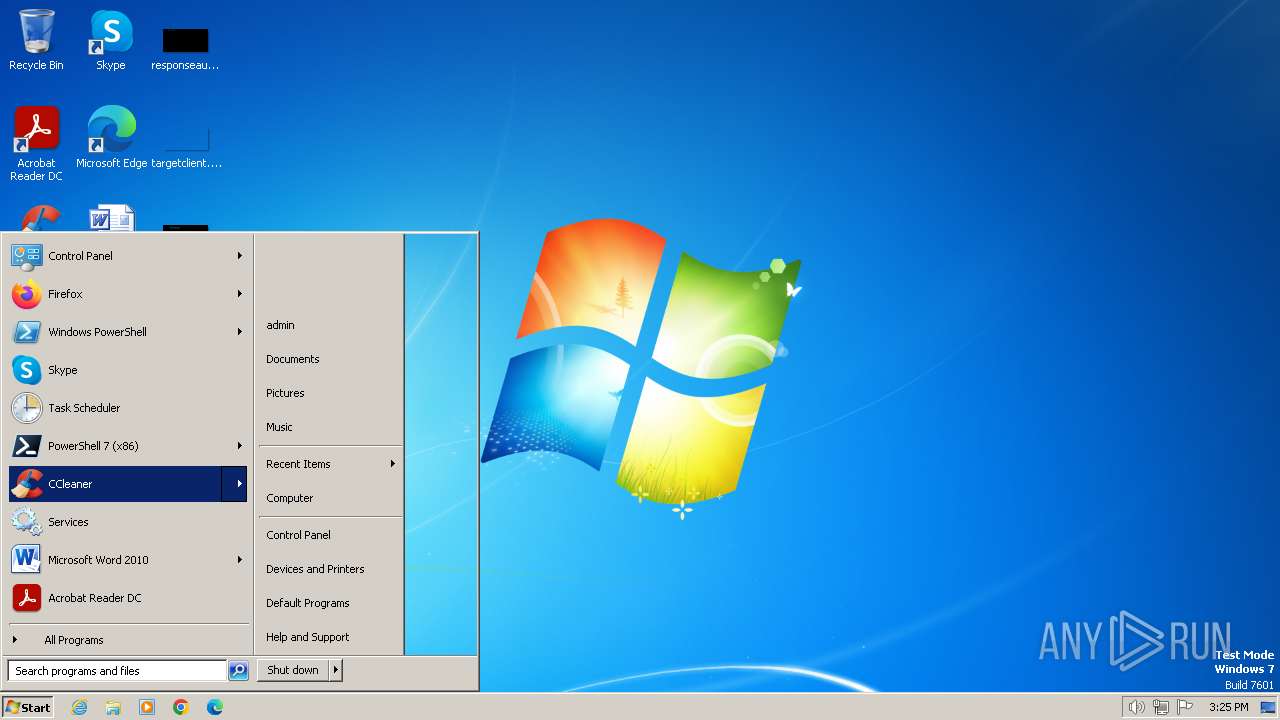Open the Microsoft Edge desktop shortcut
This screenshot has height=720, width=1280.
(x=111, y=137)
